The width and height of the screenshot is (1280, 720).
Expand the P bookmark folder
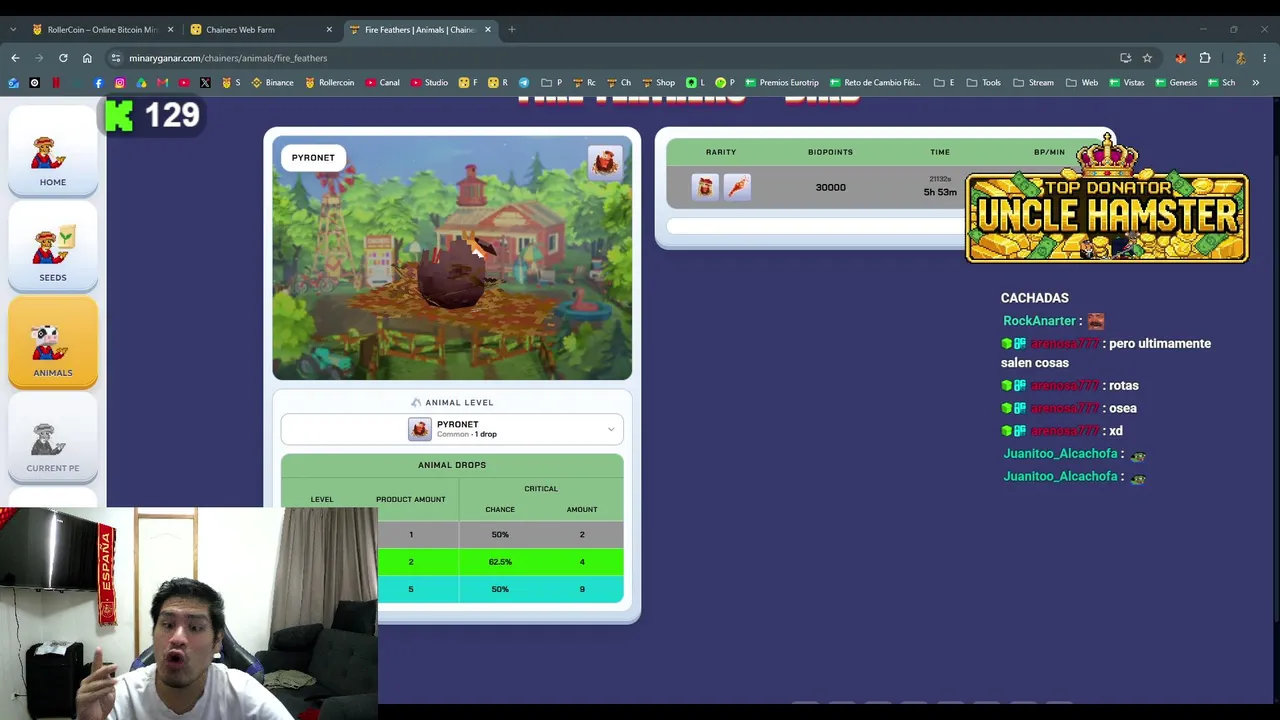click(551, 83)
